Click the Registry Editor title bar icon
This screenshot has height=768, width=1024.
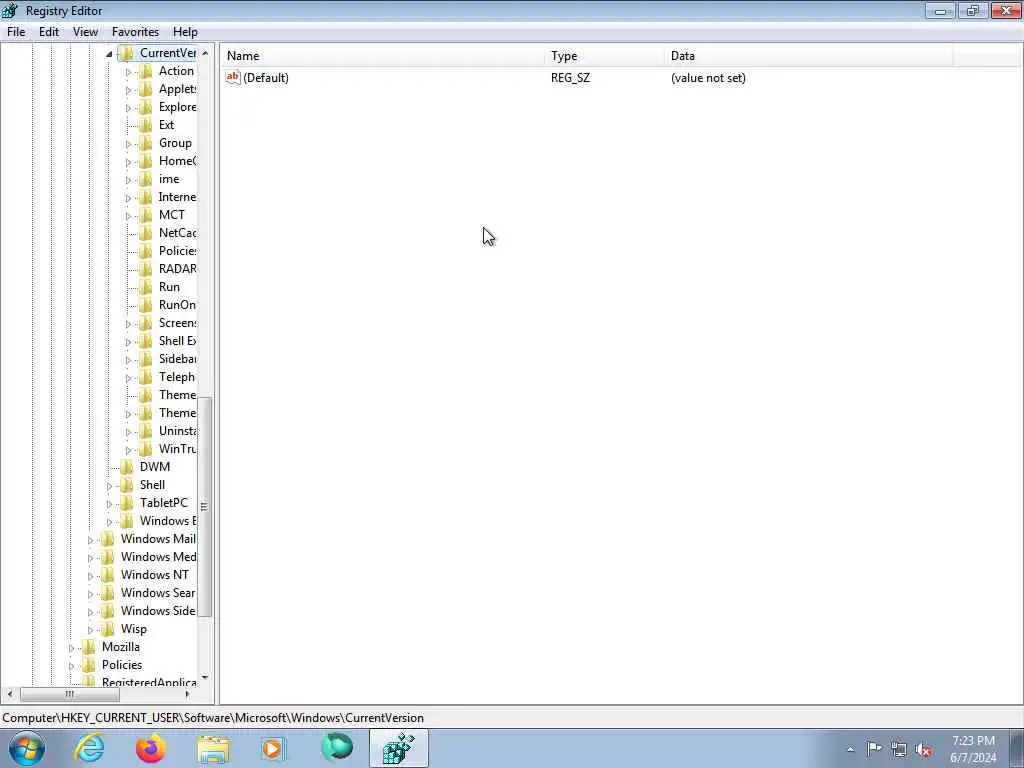click(10, 10)
